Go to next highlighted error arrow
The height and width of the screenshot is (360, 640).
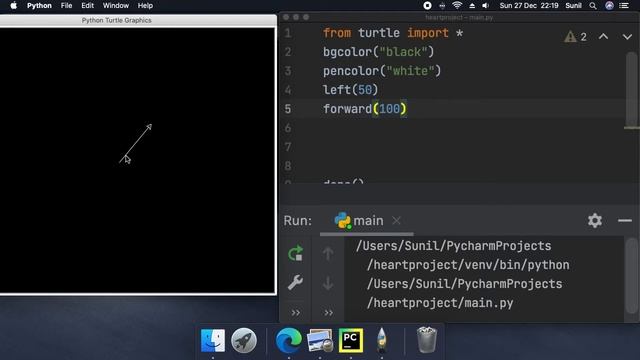pyautogui.click(x=627, y=37)
